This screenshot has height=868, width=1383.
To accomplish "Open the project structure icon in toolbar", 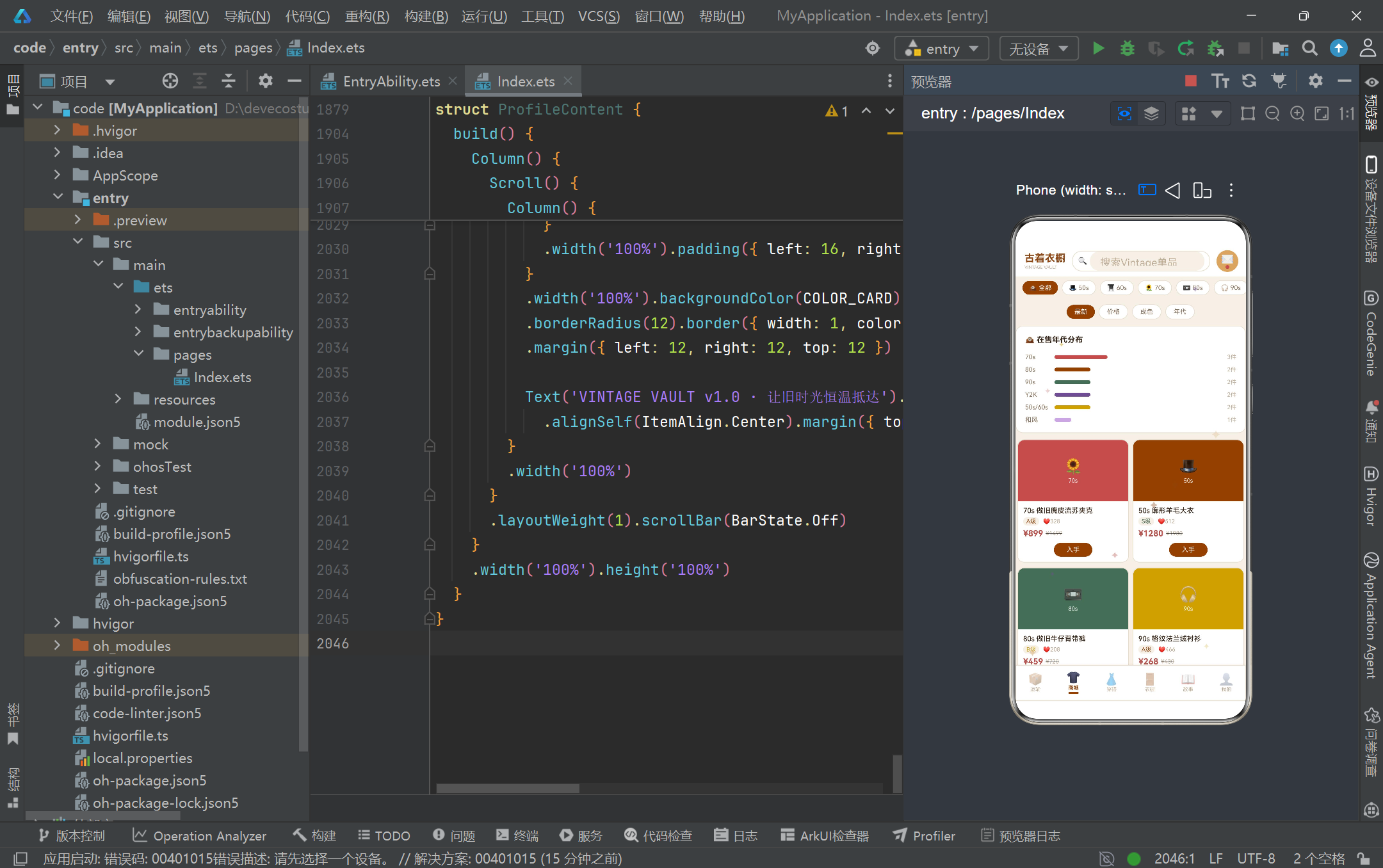I will coord(1280,48).
